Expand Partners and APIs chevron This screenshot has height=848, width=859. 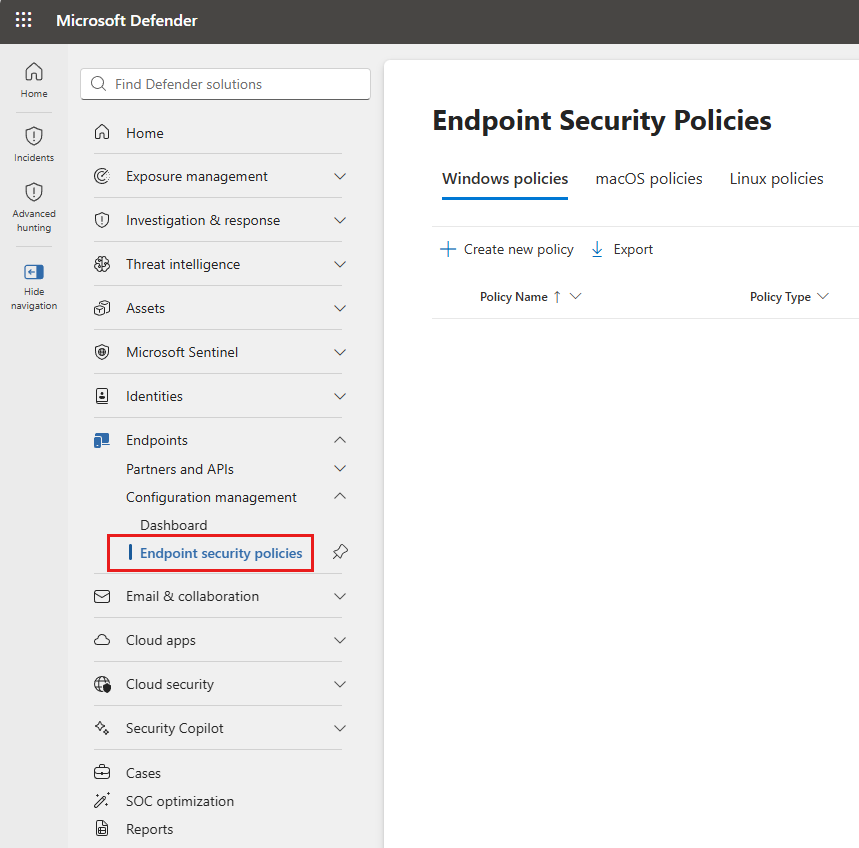click(x=340, y=468)
